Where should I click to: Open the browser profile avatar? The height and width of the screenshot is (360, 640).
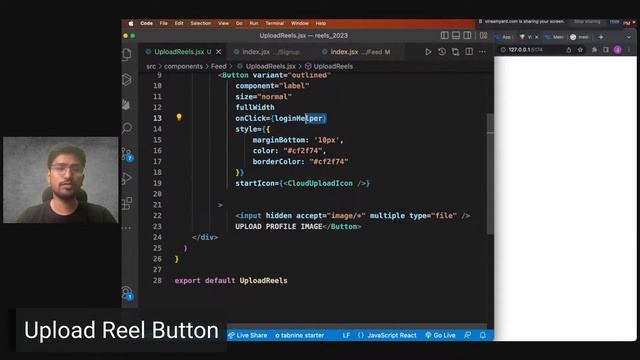[618, 50]
